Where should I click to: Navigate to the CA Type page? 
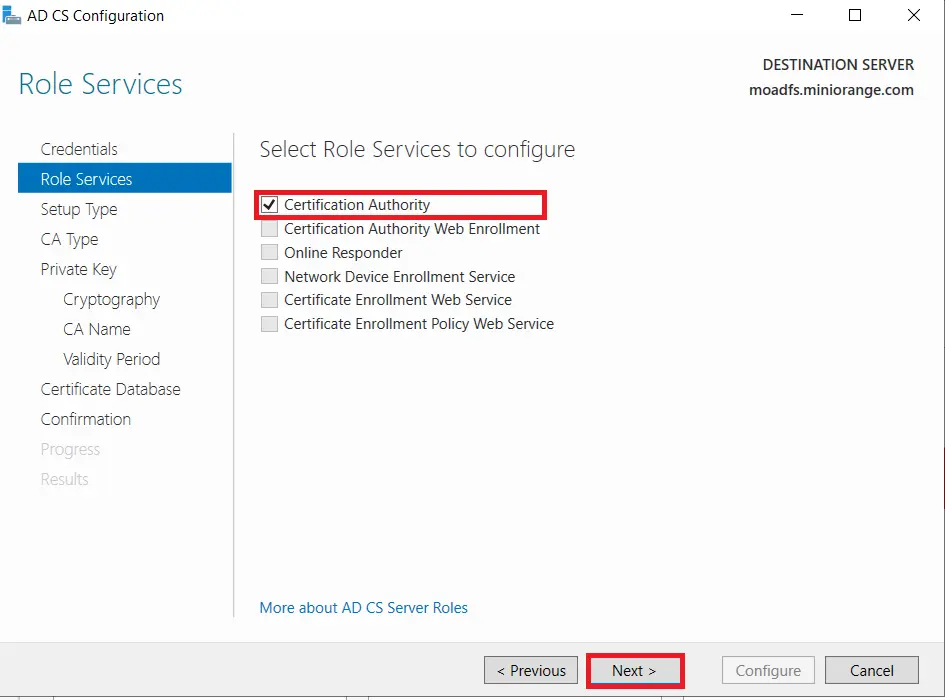point(69,239)
